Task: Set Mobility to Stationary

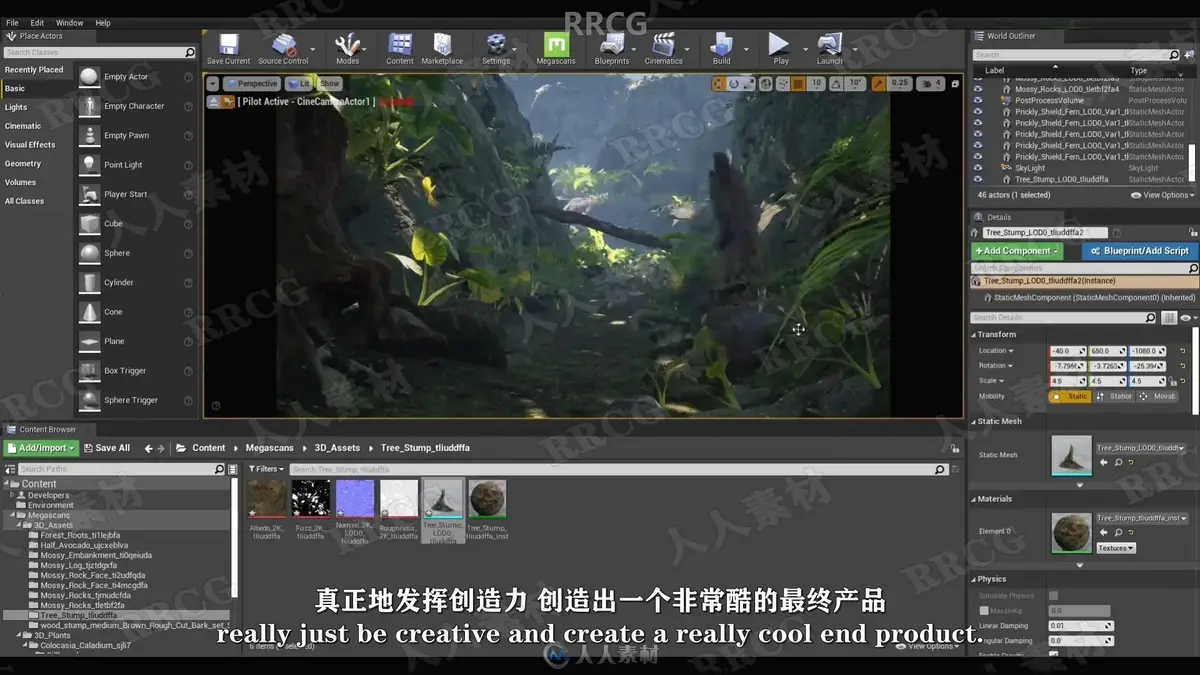Action: tap(1114, 396)
